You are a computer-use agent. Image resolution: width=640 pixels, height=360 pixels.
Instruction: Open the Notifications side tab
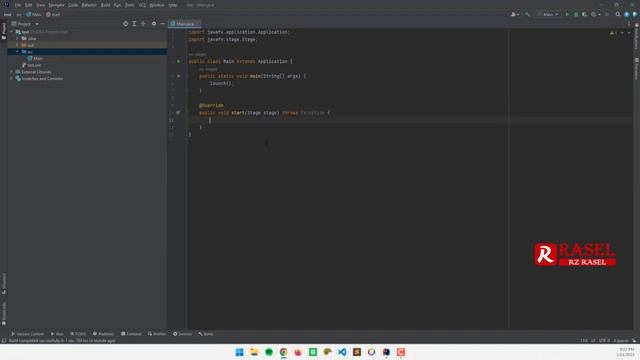[636, 37]
